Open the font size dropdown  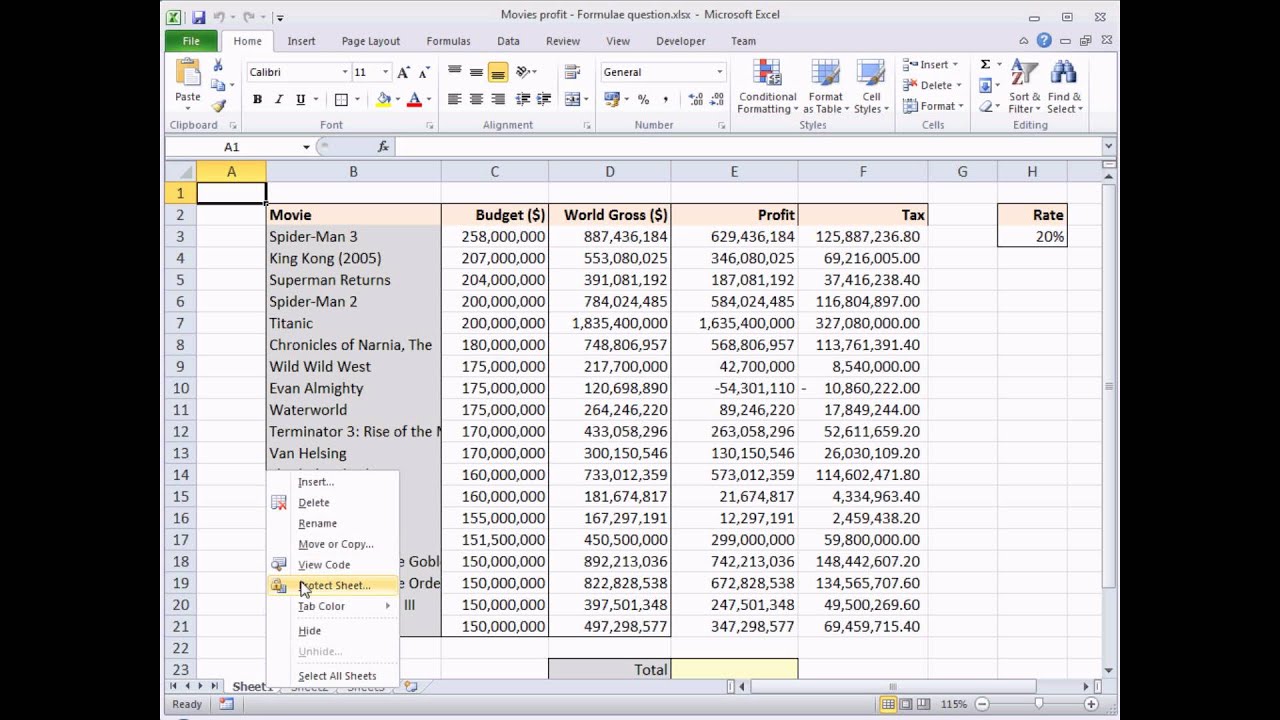tap(385, 72)
